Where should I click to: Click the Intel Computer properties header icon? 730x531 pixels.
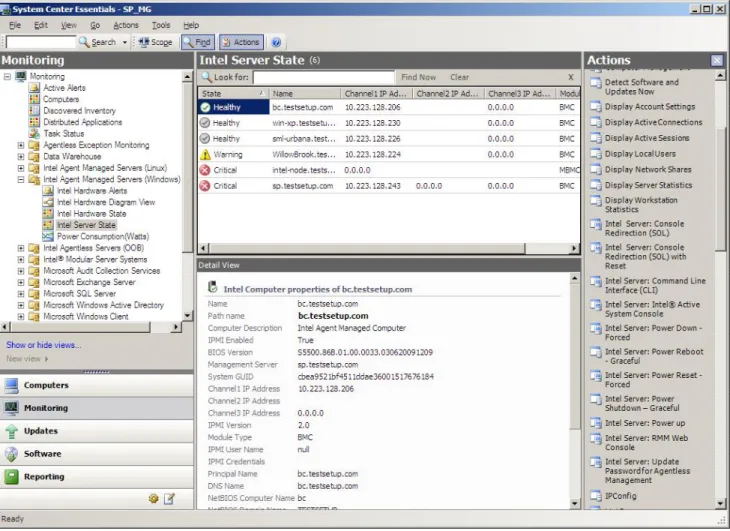(x=213, y=287)
